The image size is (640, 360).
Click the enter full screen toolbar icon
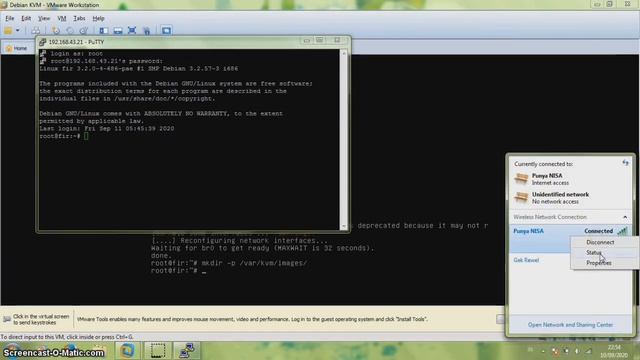[x=132, y=31]
